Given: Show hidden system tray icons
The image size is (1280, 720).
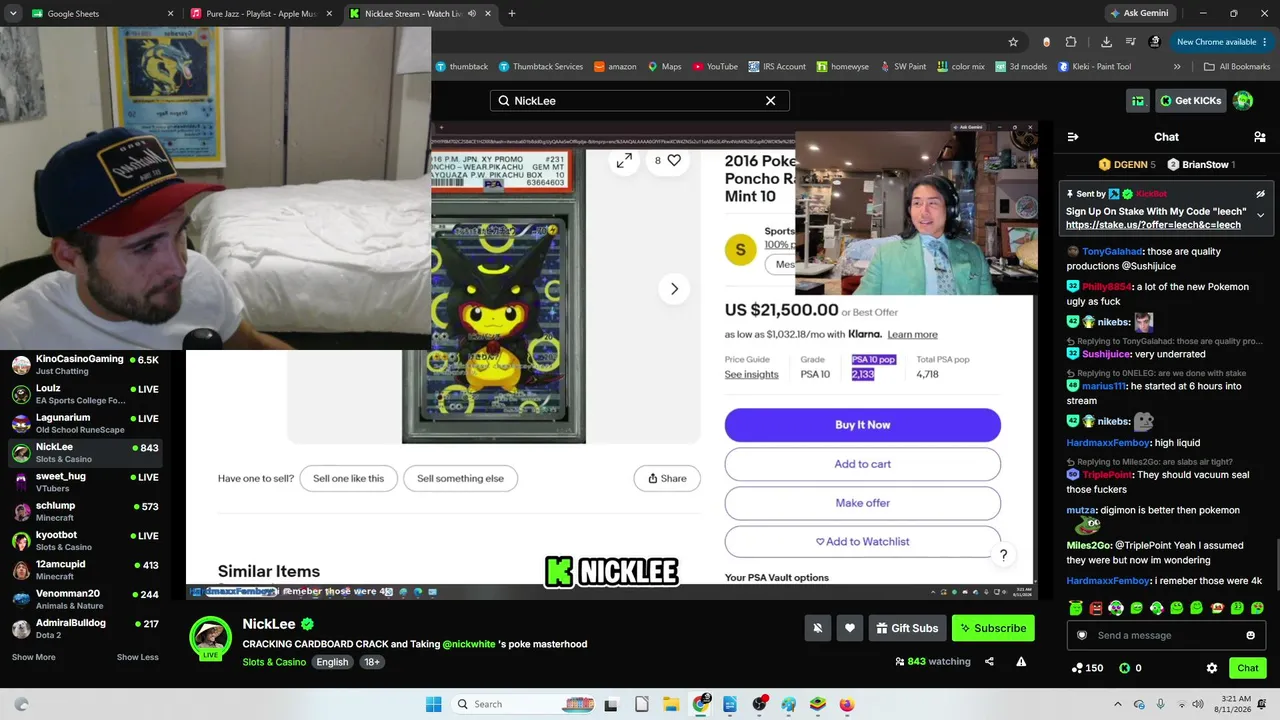Looking at the screenshot, I should 1118,704.
